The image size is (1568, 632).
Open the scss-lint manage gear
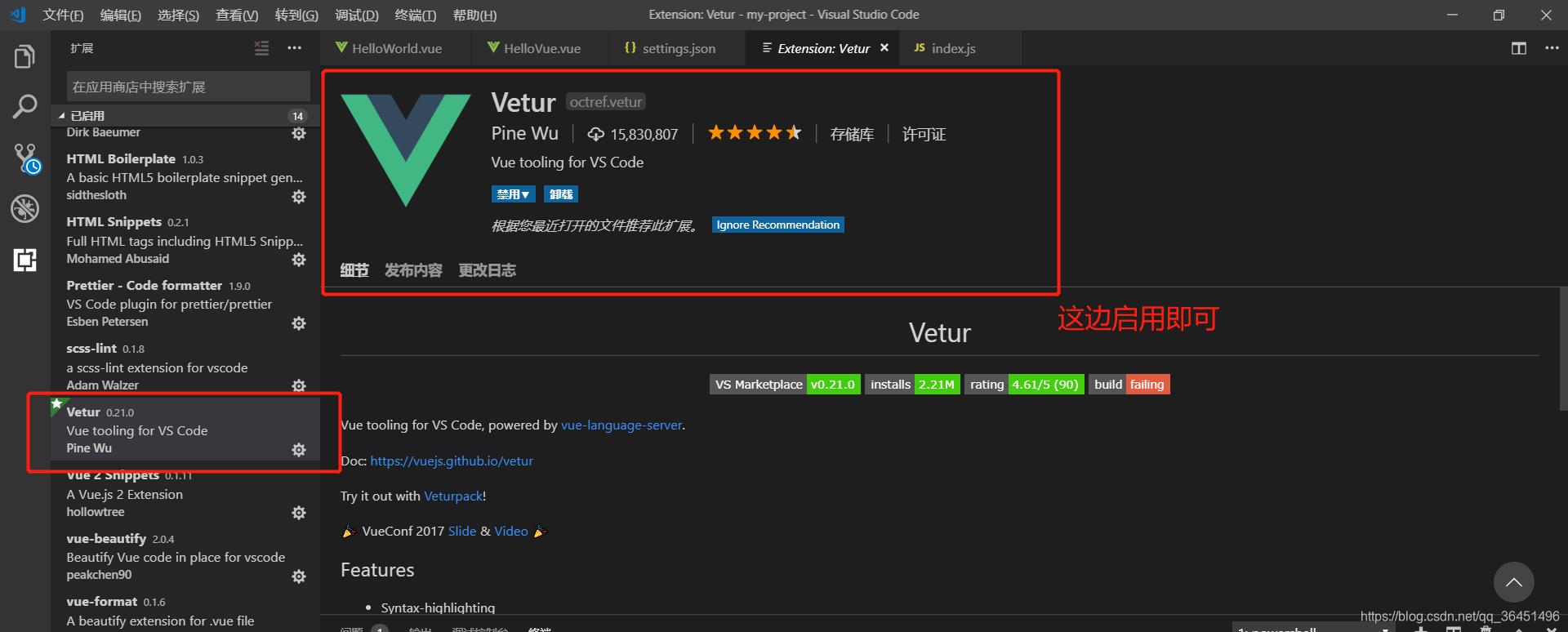point(299,385)
